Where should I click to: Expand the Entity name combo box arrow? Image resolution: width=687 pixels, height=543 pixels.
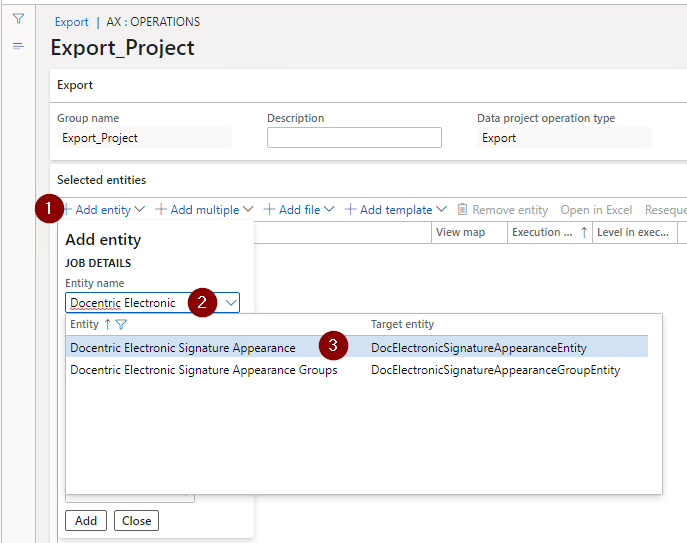click(231, 303)
